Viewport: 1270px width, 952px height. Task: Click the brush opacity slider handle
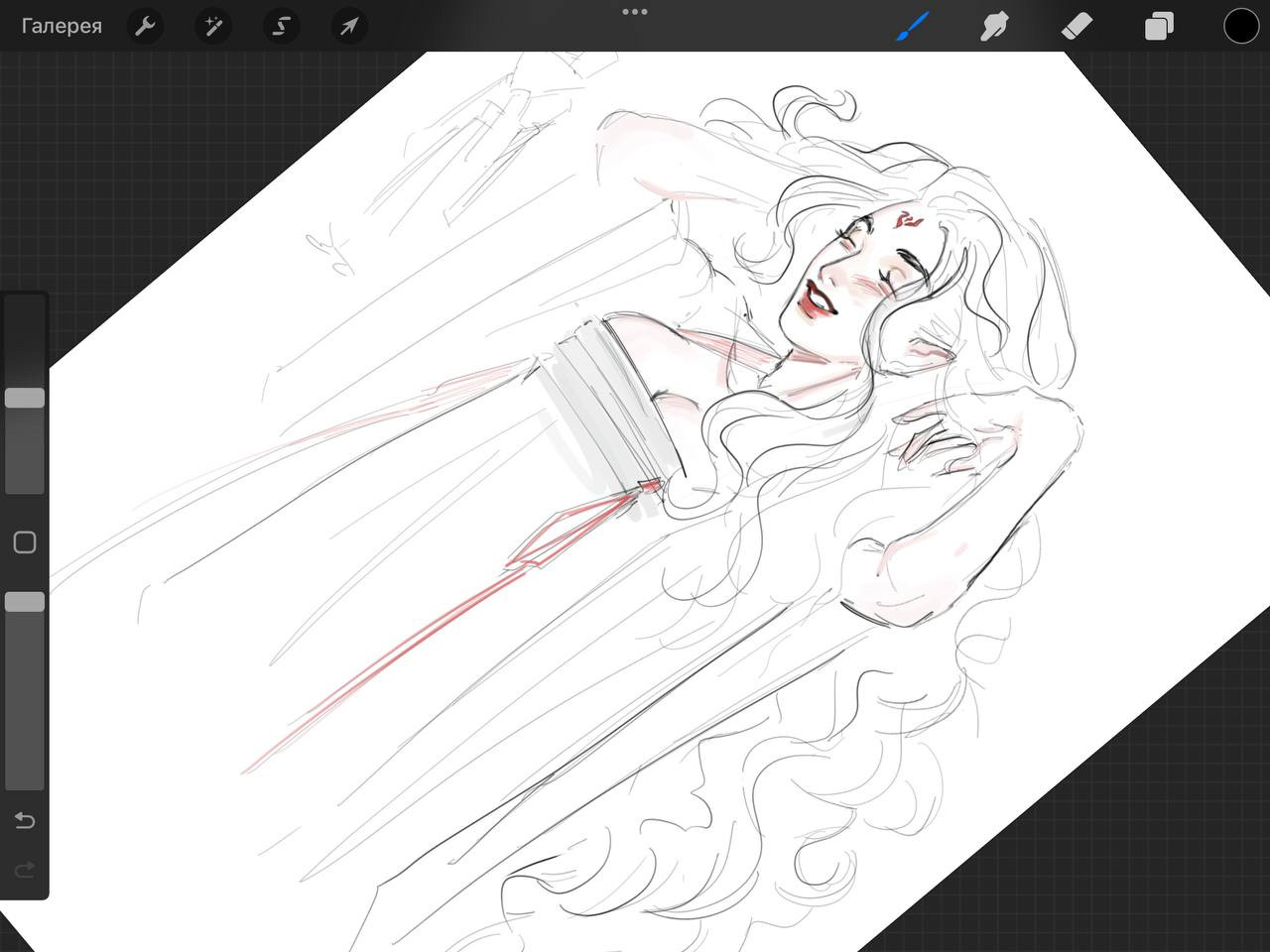(x=25, y=602)
